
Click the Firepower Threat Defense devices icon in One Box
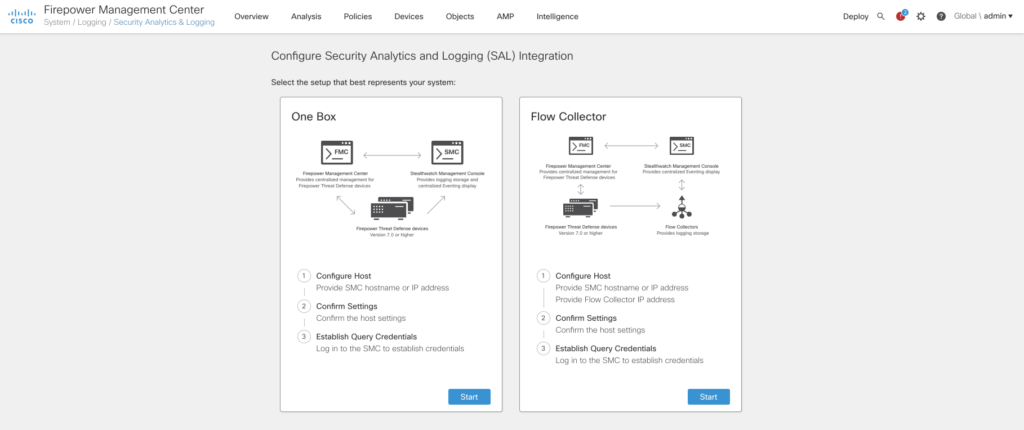[x=392, y=207]
